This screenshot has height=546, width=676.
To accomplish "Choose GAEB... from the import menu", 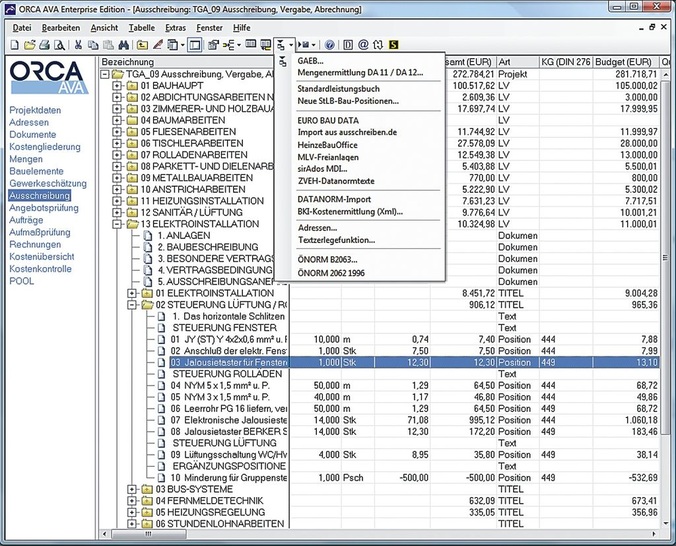I will [310, 61].
